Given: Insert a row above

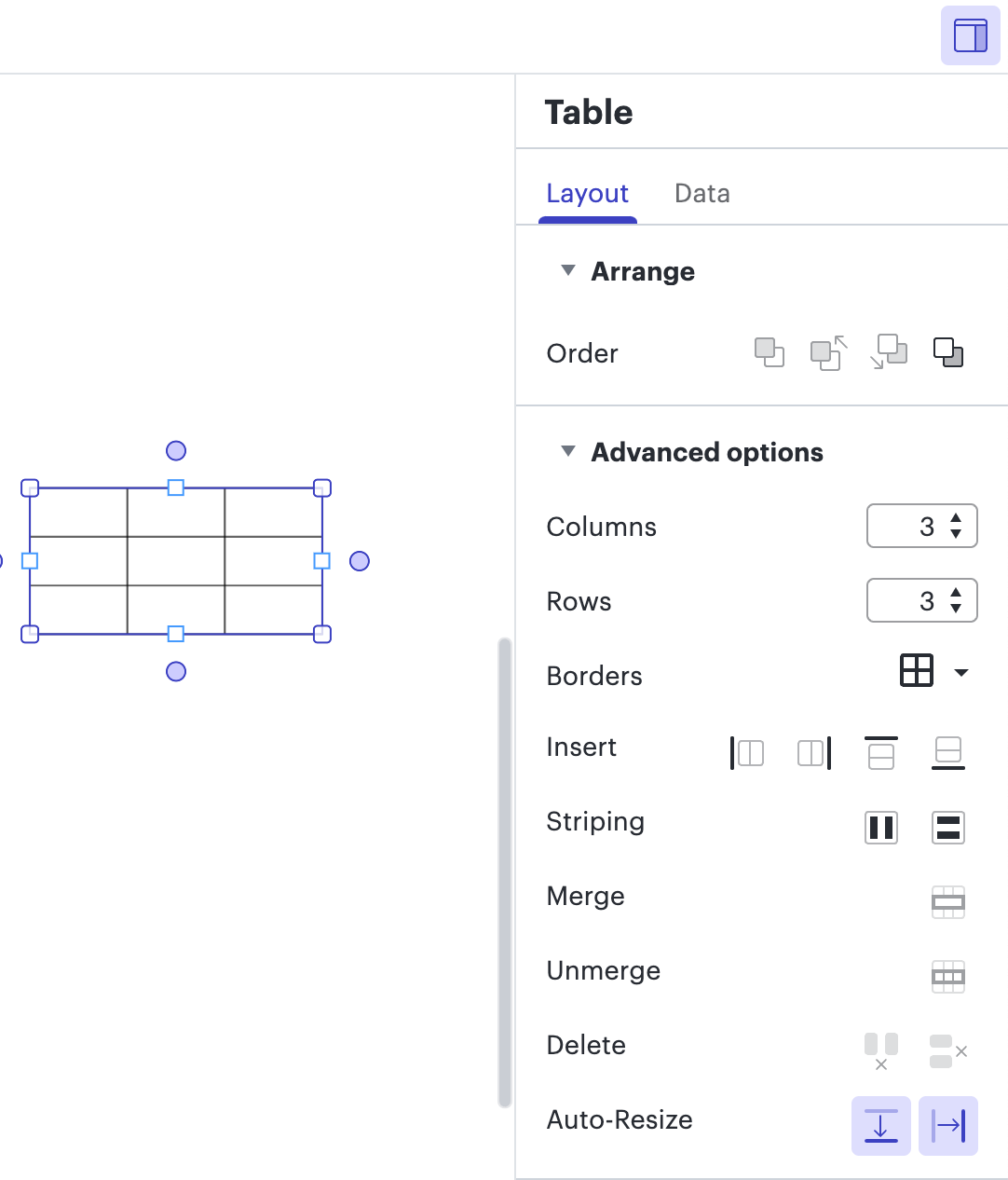Looking at the screenshot, I should 881,752.
